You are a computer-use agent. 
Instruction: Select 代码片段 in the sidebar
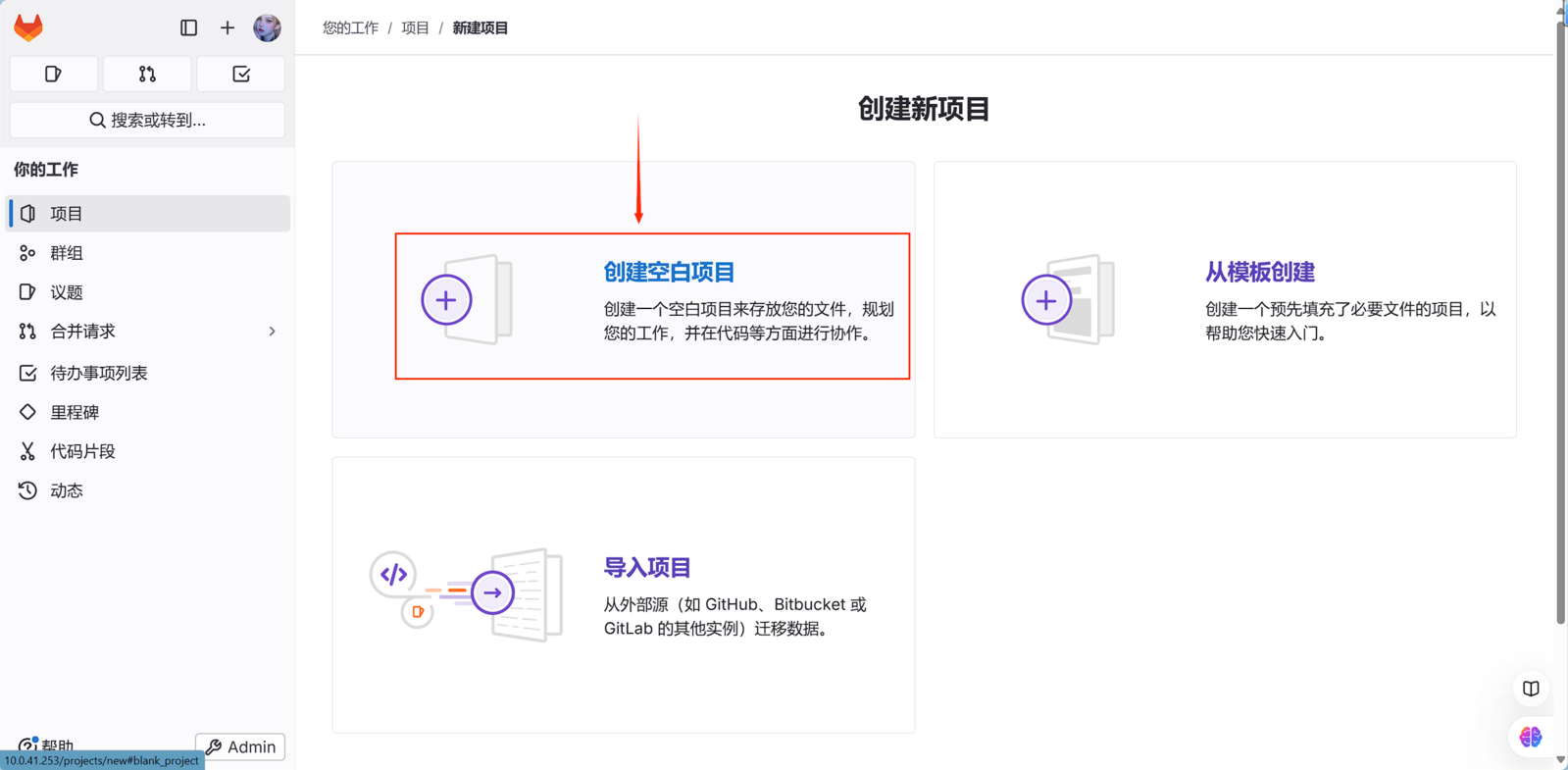coord(149,451)
